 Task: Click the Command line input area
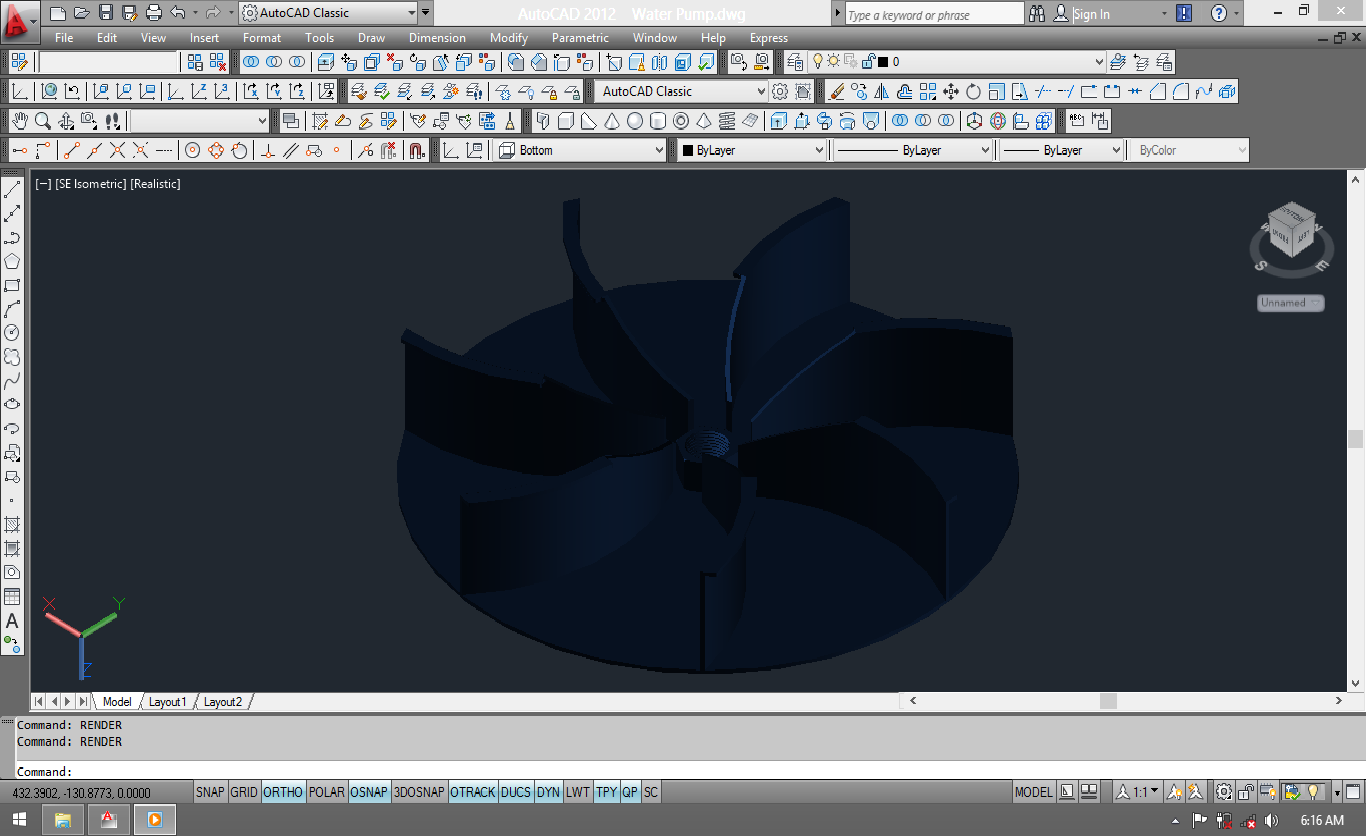[690, 771]
